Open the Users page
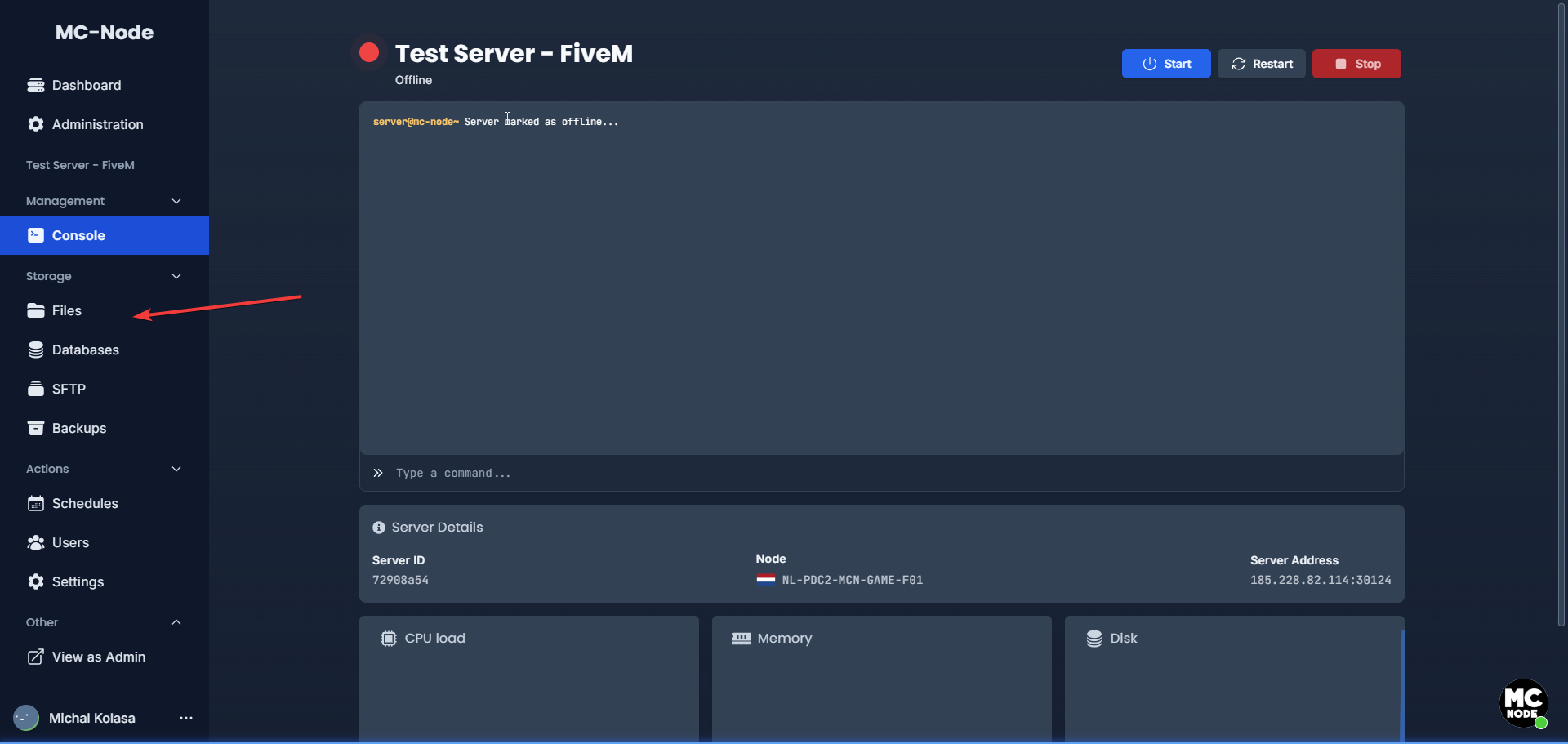The image size is (1568, 744). (105, 542)
